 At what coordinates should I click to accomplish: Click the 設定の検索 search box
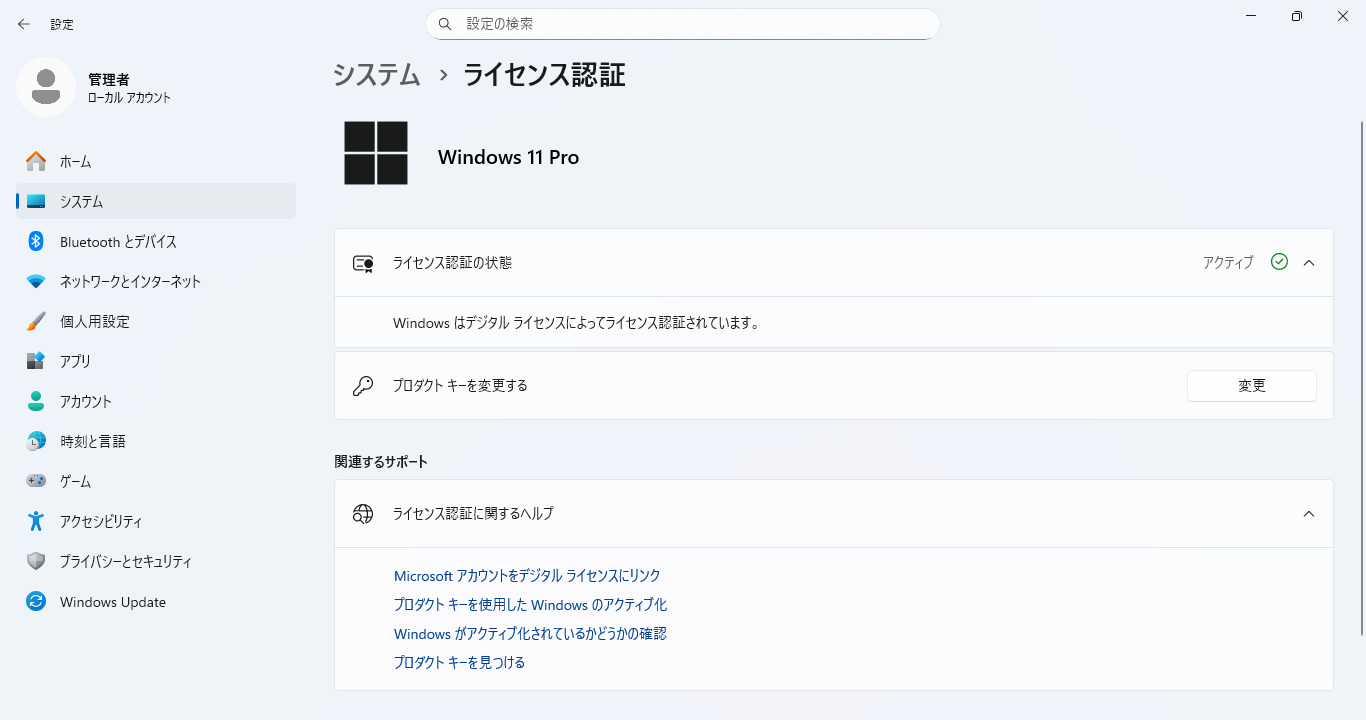pos(683,24)
